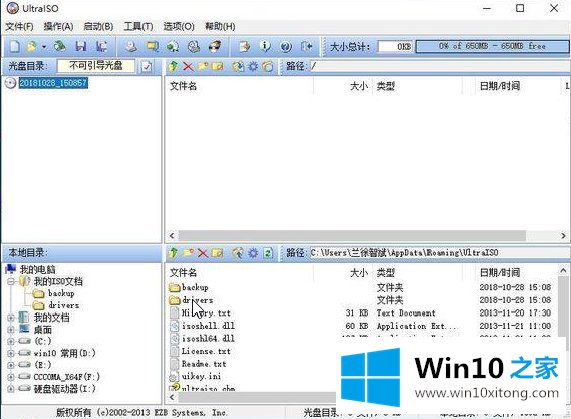Click the Open file folder icon
Image resolution: width=571 pixels, height=419 pixels.
click(x=32, y=47)
